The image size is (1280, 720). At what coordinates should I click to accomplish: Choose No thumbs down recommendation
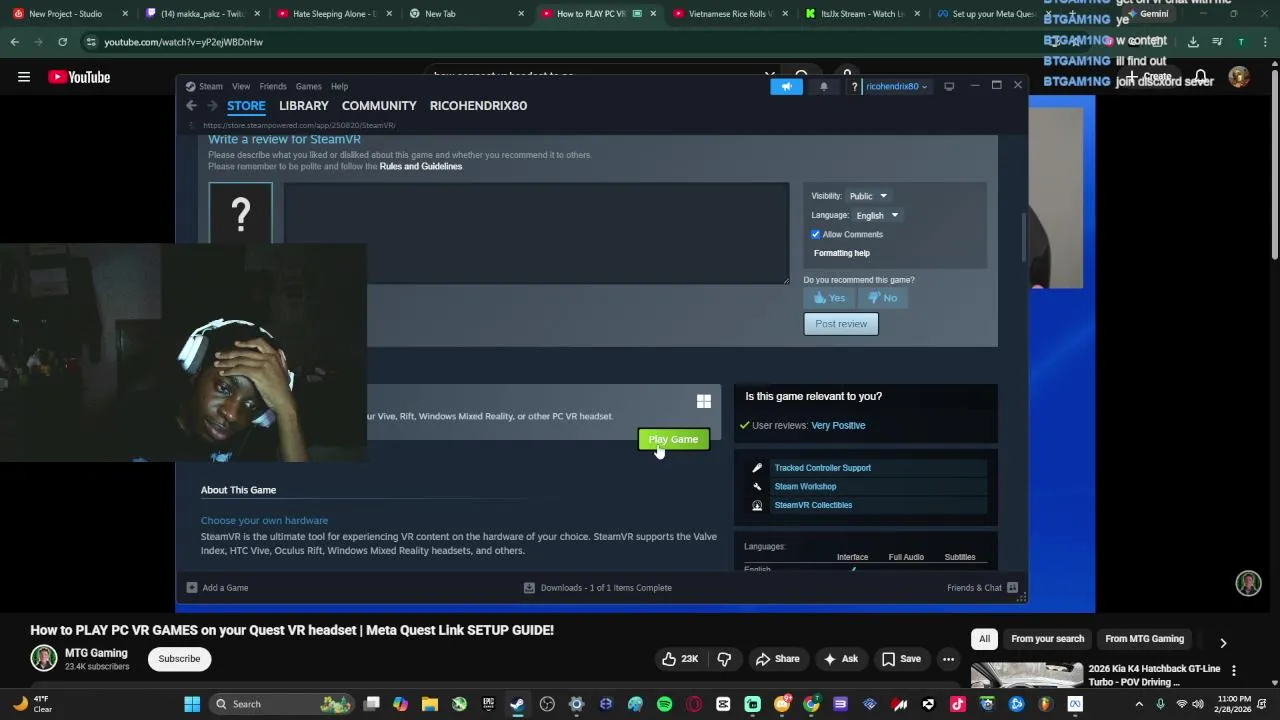pos(882,298)
